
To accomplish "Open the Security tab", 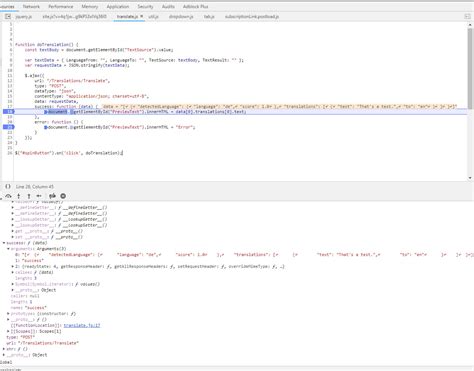I will (145, 7).
